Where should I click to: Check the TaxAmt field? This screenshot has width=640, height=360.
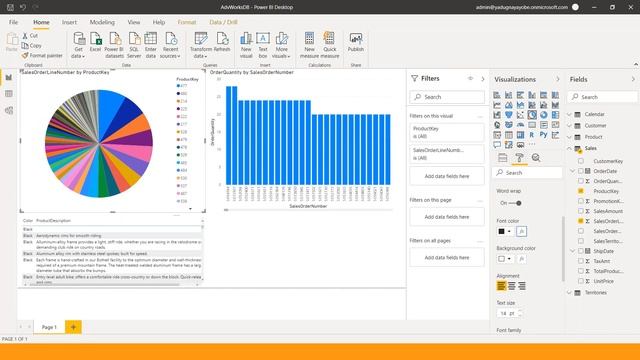[581, 261]
